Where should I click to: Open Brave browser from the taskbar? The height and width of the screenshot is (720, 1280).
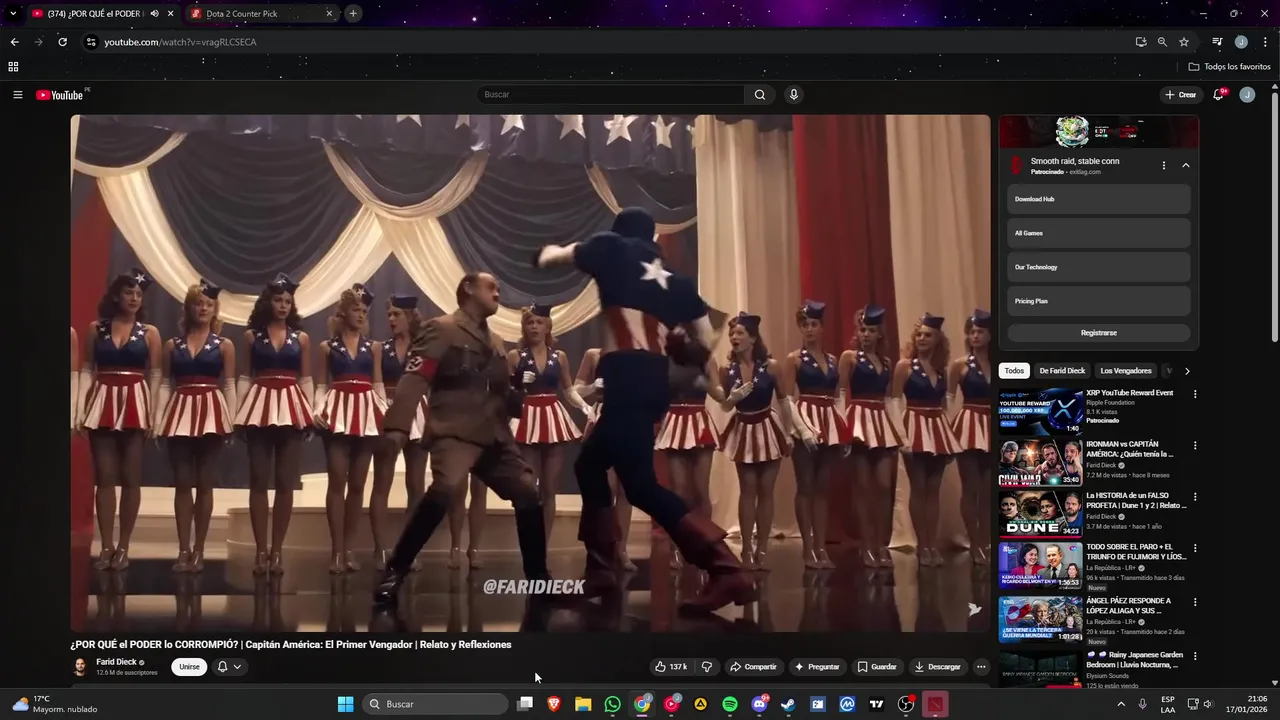[x=554, y=704]
